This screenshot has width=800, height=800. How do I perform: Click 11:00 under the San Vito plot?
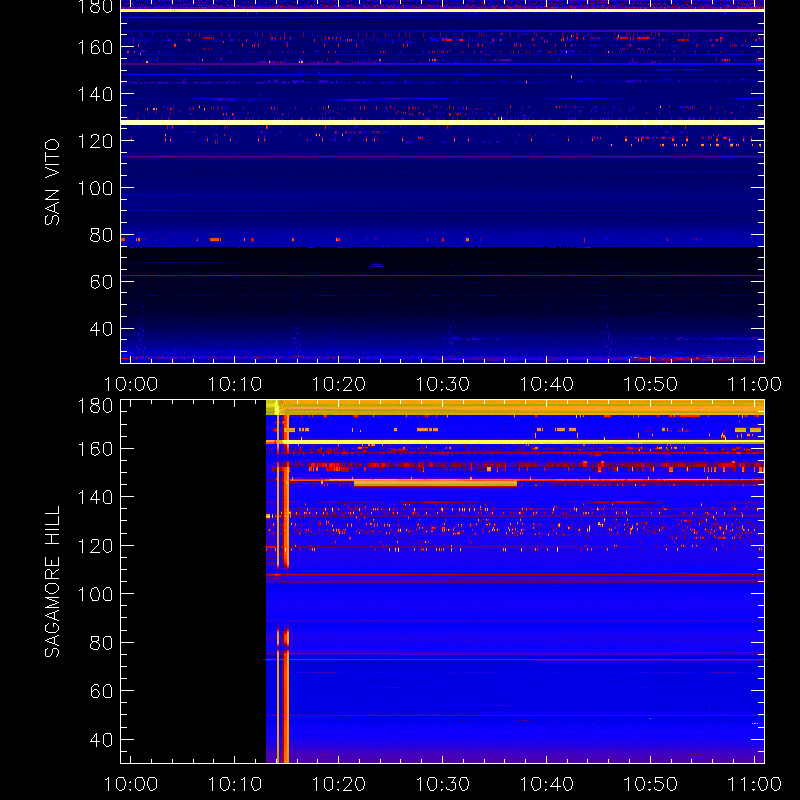point(755,384)
